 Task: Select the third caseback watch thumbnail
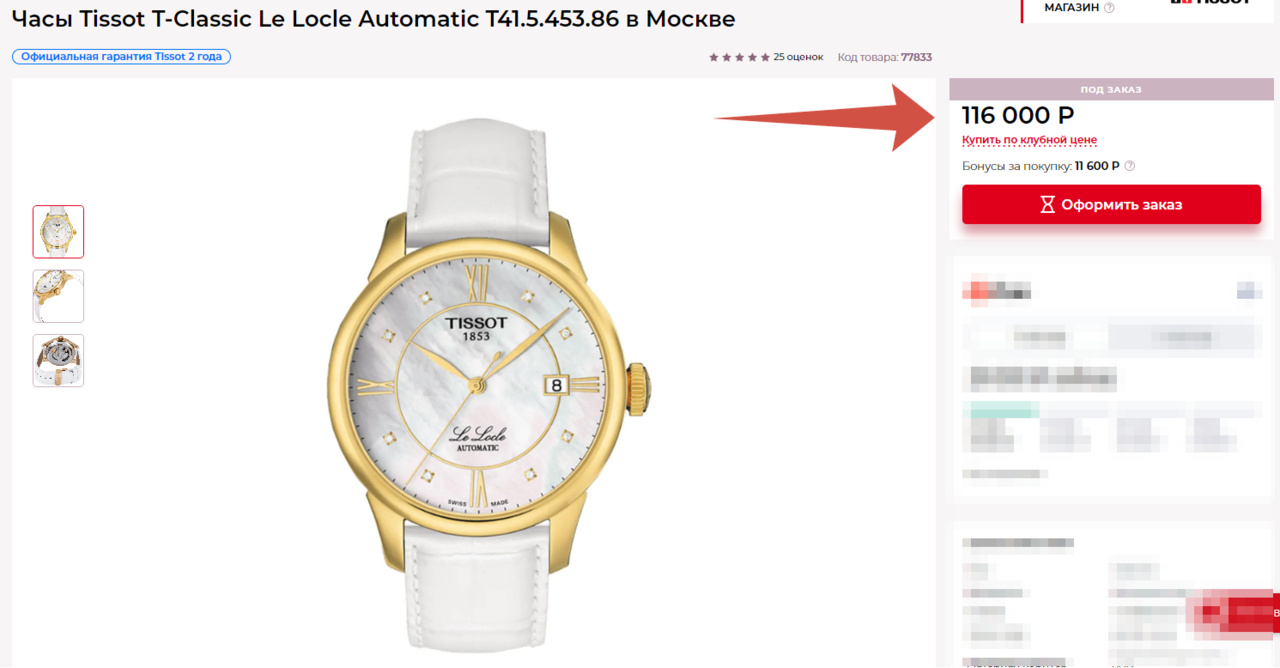point(58,360)
